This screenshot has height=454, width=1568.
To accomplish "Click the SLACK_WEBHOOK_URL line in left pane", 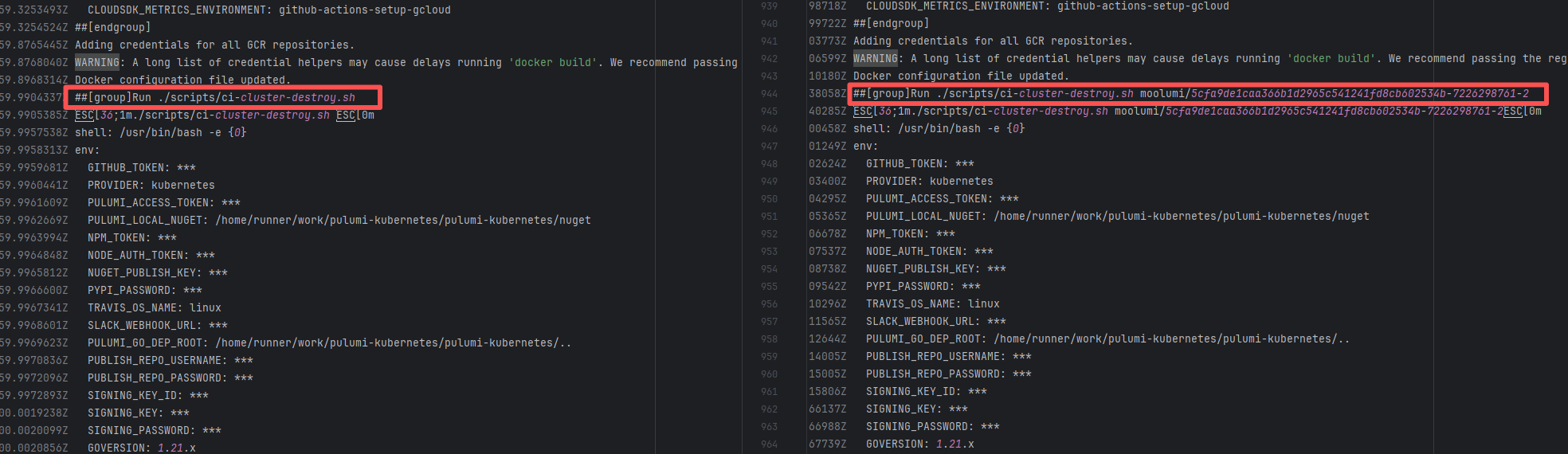I will pos(157,326).
